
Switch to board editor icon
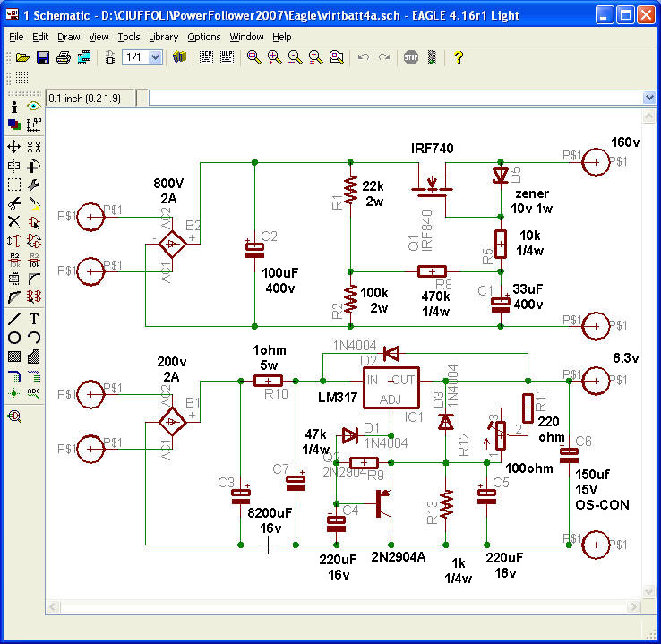(110, 57)
